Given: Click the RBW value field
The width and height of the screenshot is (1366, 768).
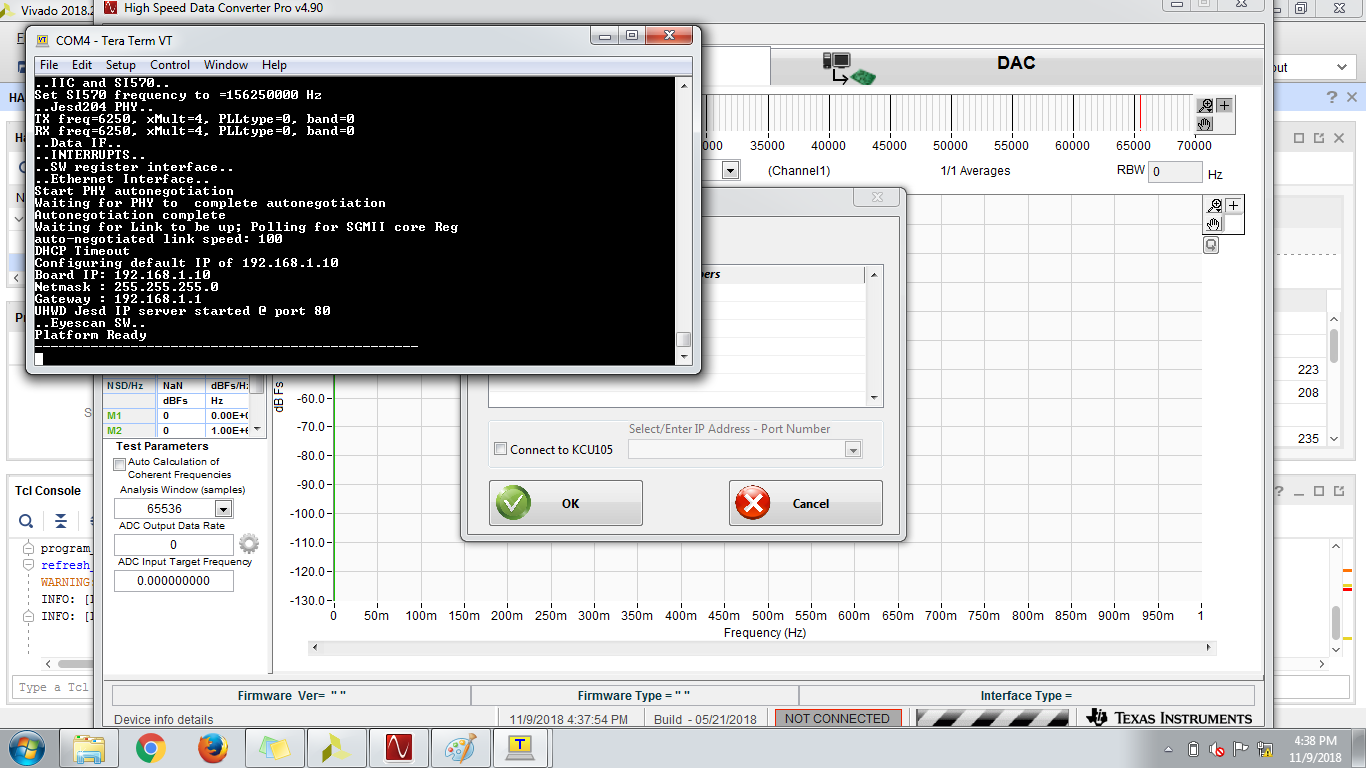Looking at the screenshot, I should point(1175,172).
